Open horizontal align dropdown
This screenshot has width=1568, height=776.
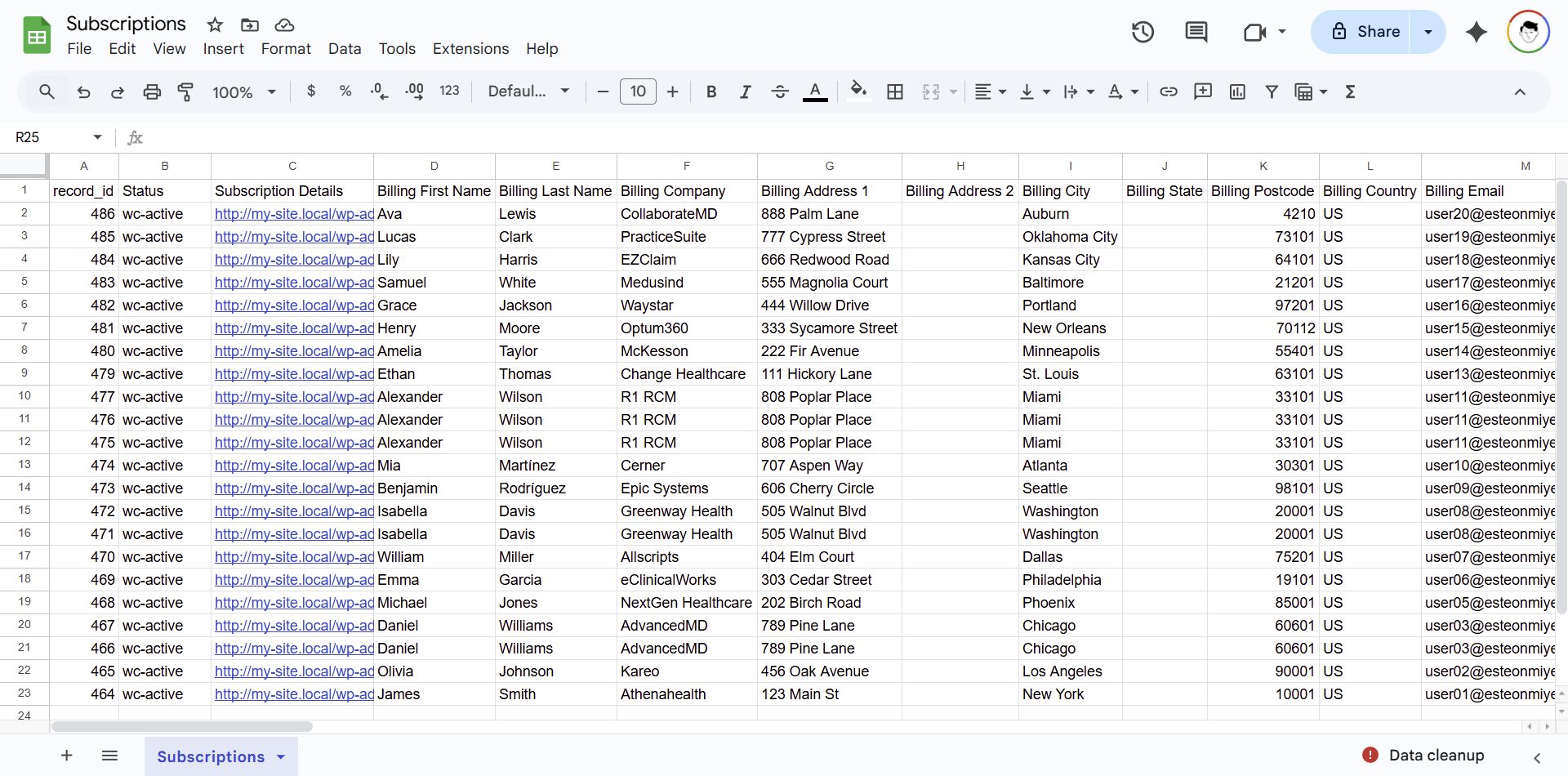[990, 91]
